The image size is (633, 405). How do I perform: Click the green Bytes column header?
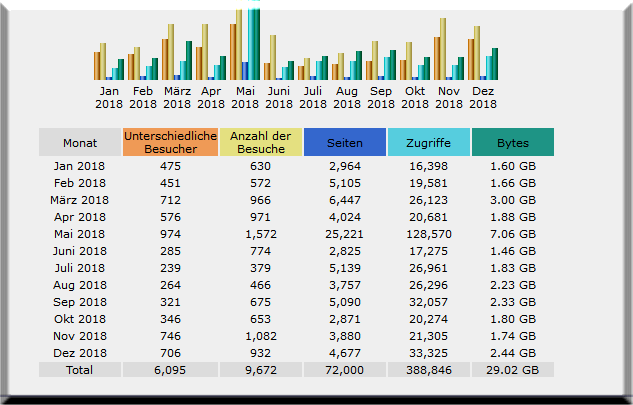tap(512, 142)
